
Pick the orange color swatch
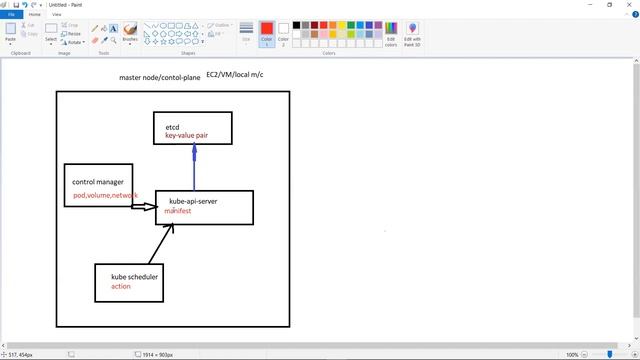point(333,25)
